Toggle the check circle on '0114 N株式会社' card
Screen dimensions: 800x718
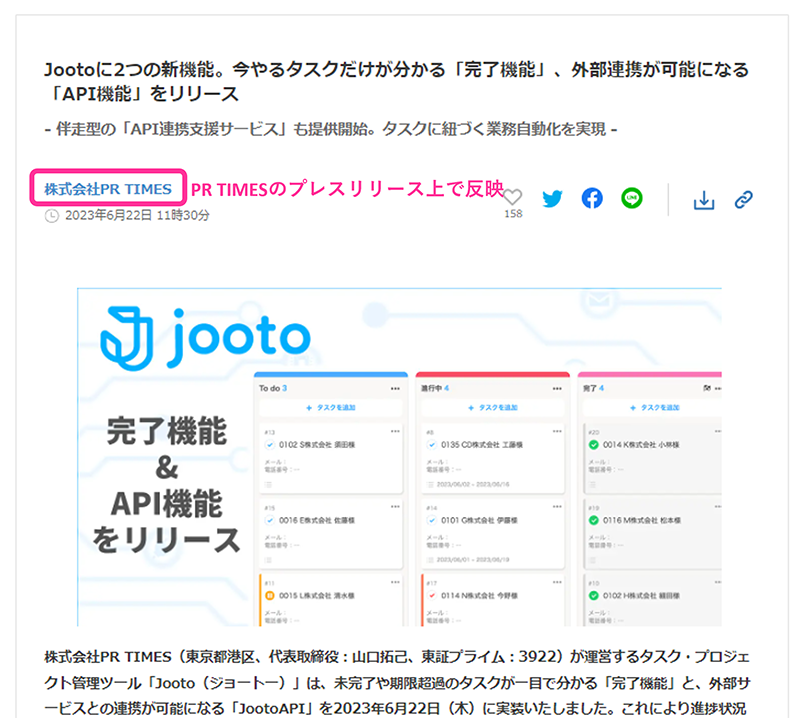pos(432,596)
